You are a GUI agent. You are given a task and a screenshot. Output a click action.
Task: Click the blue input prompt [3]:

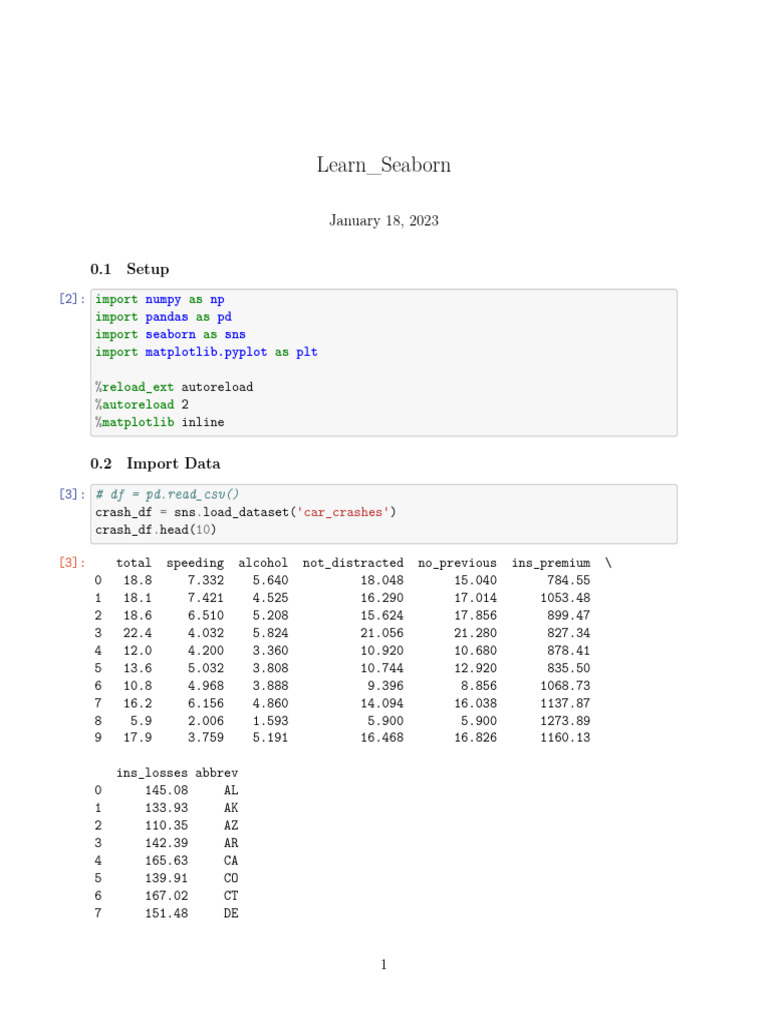tap(72, 494)
